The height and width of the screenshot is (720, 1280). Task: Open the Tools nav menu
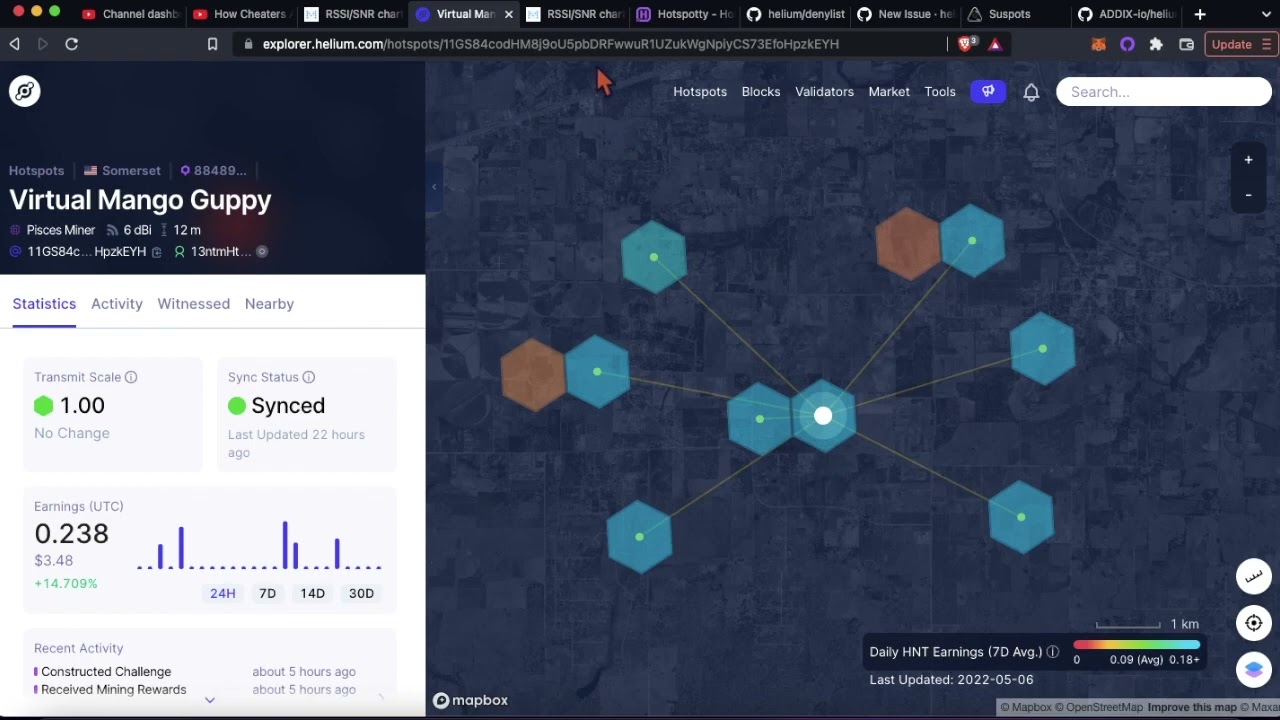tap(940, 92)
